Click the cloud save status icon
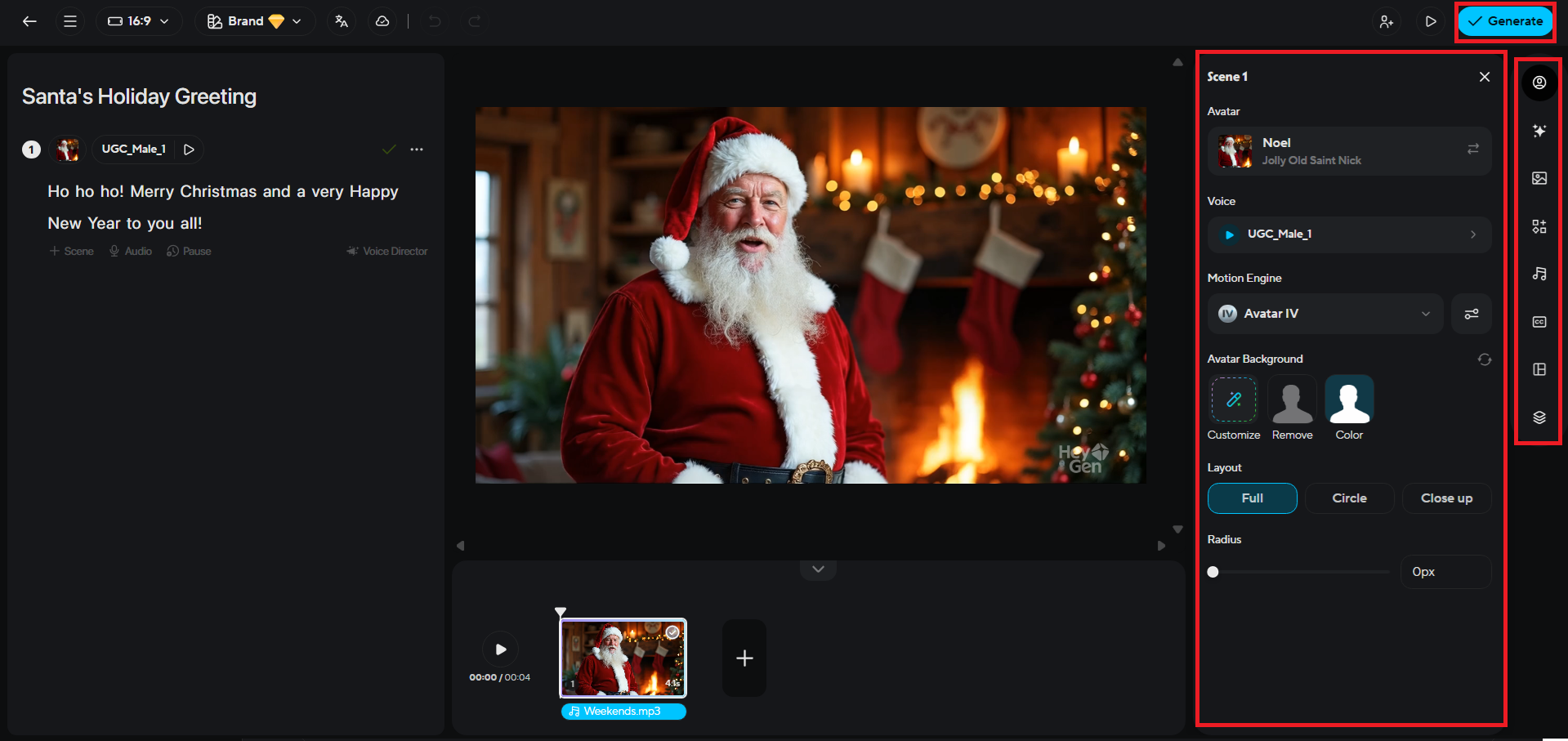Viewport: 1568px width, 741px height. pos(382,21)
